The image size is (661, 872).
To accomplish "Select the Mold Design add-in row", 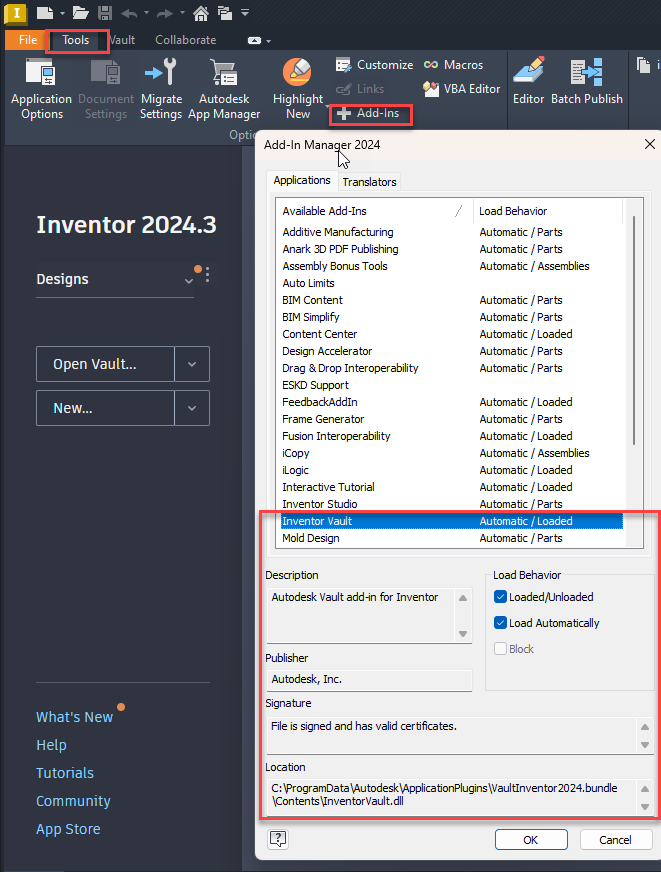I will pos(451,538).
